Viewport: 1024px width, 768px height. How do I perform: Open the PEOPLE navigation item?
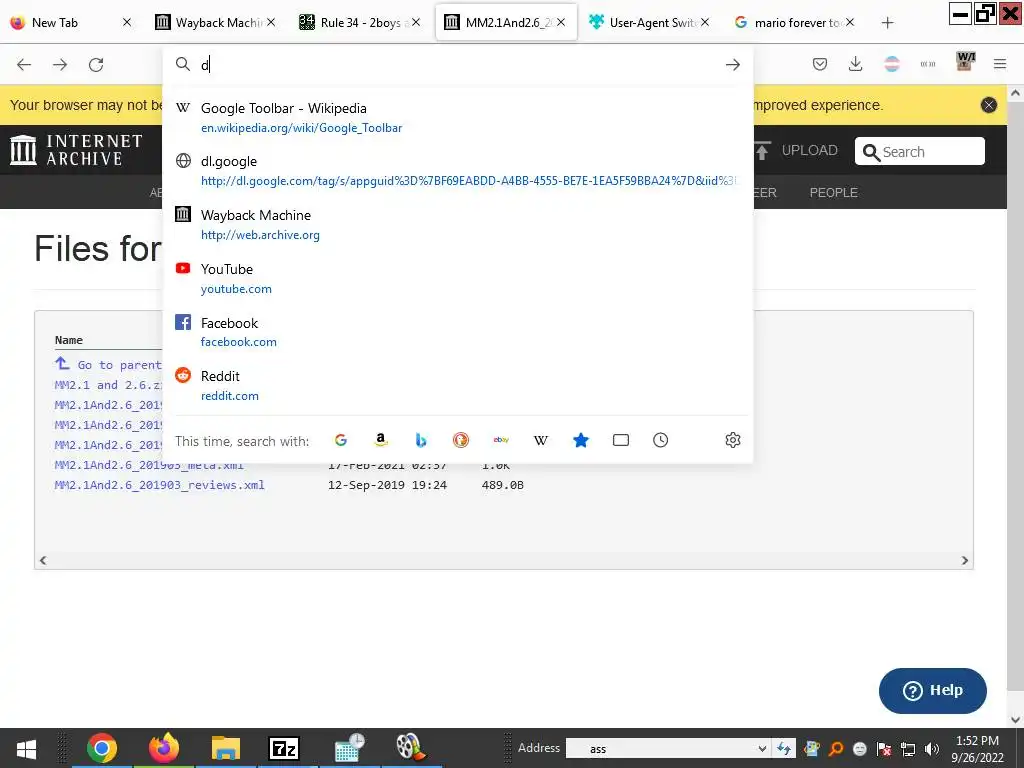[833, 193]
